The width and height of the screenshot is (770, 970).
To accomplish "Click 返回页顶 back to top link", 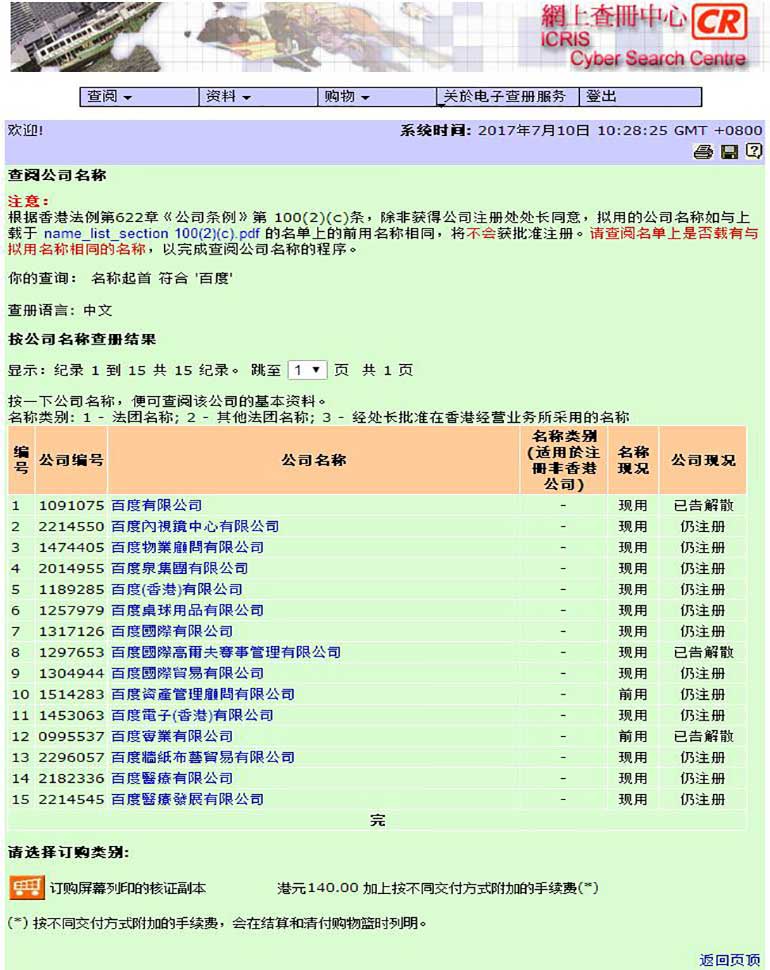I will 729,960.
